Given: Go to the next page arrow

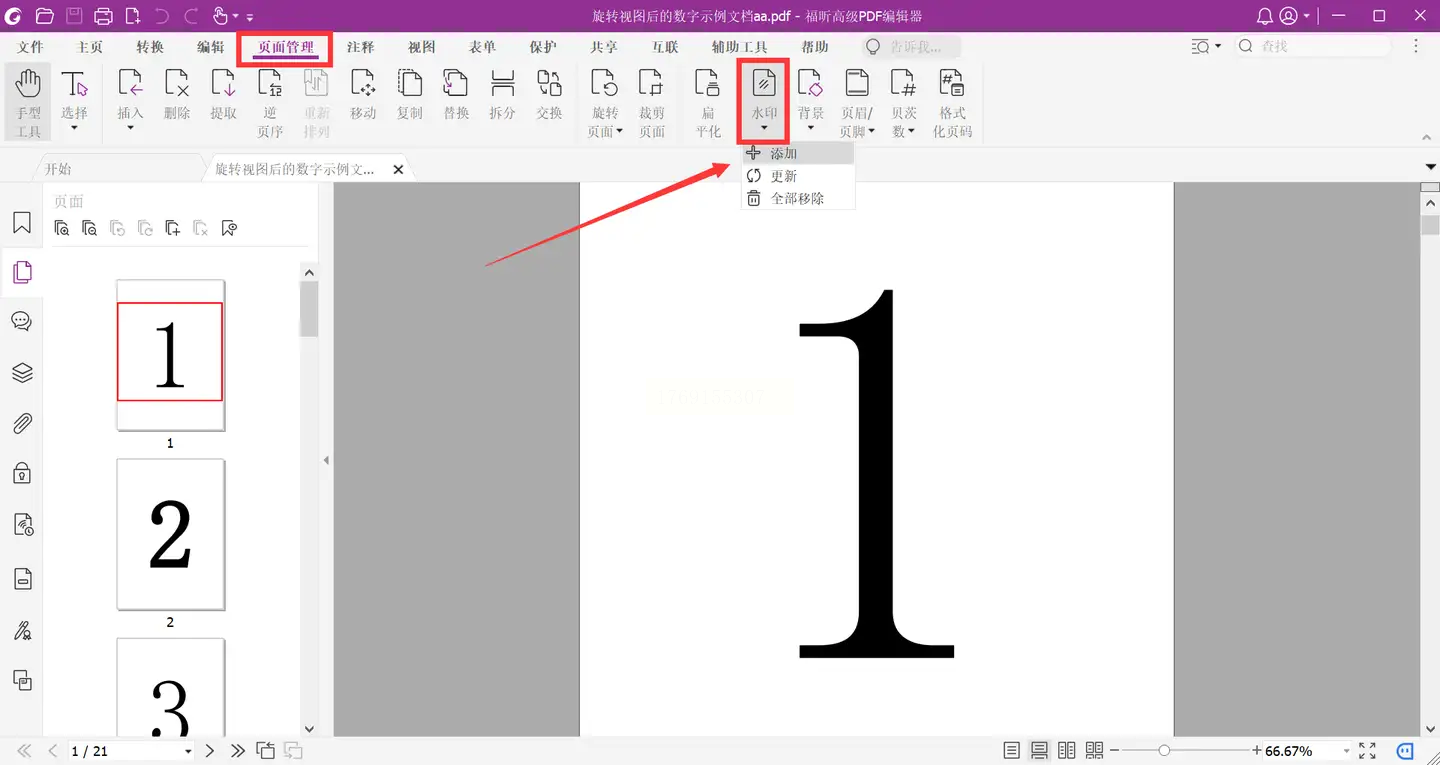Looking at the screenshot, I should tap(209, 750).
